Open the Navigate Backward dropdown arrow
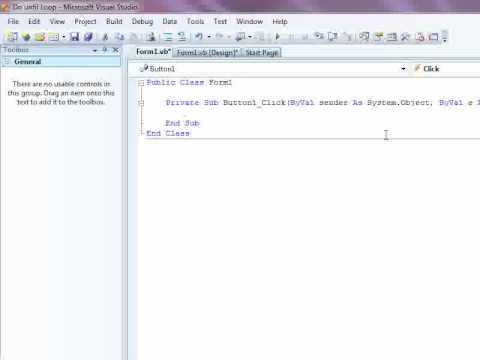This screenshot has width=480, height=360. (250, 37)
